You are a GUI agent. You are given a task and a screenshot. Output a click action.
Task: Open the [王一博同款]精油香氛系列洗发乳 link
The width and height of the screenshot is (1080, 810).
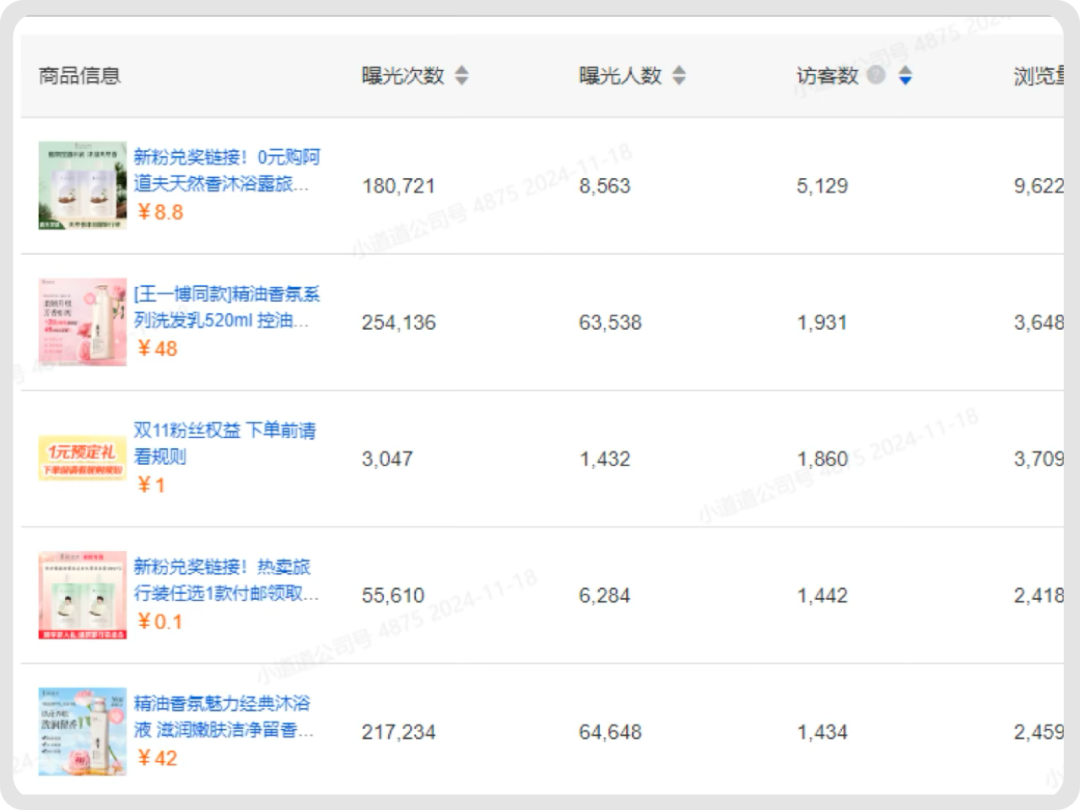point(226,308)
